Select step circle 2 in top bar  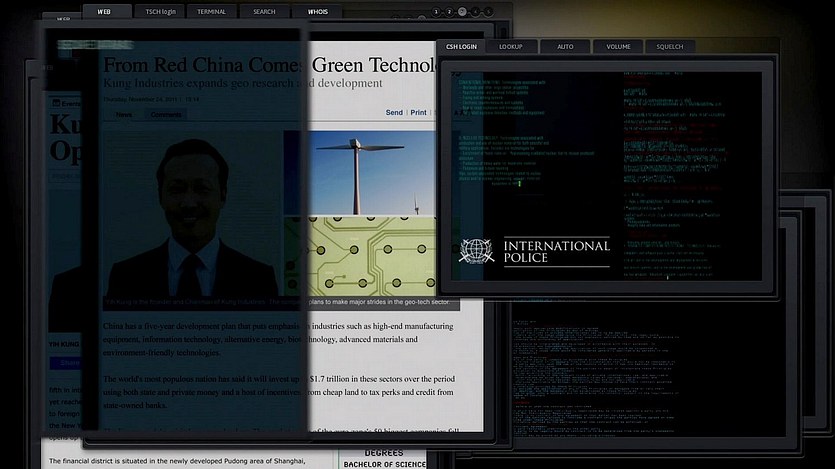[x=449, y=12]
